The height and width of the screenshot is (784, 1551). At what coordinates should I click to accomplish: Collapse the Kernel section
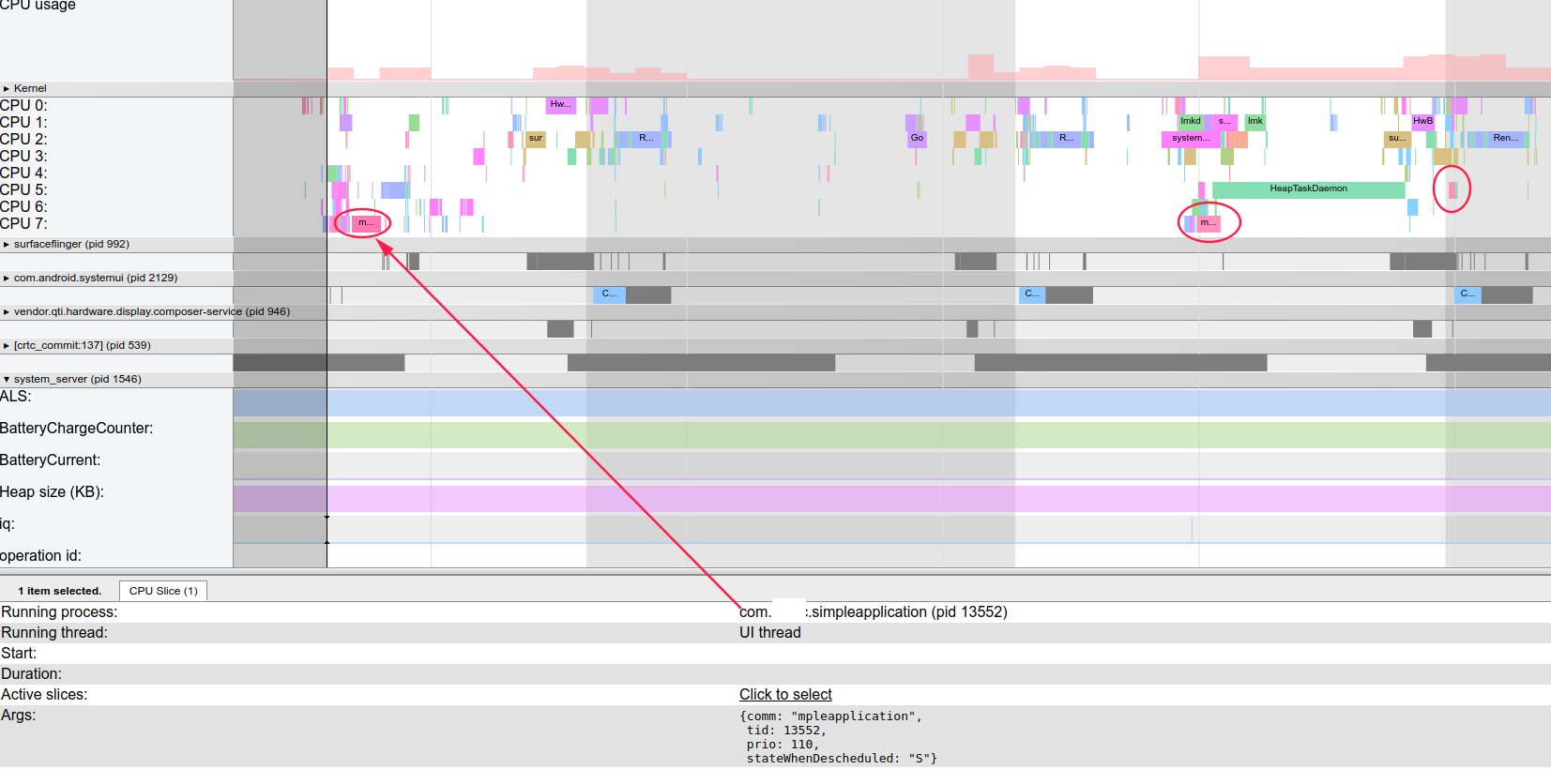pyautogui.click(x=7, y=89)
